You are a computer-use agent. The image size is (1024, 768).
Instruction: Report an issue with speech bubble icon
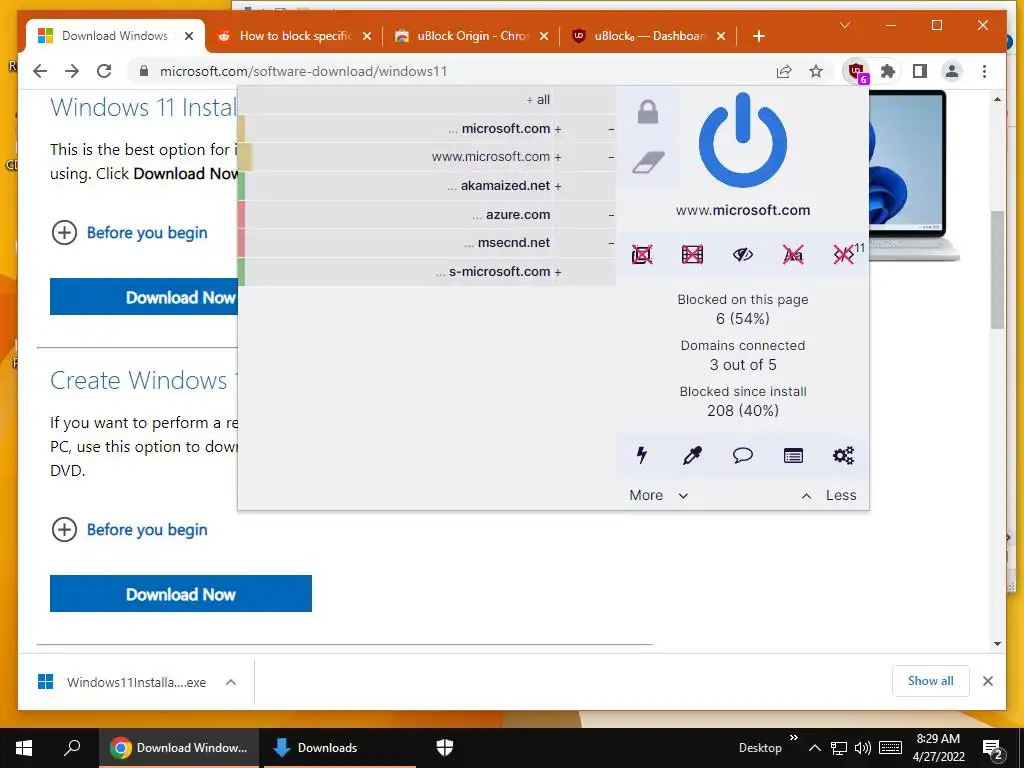click(743, 455)
